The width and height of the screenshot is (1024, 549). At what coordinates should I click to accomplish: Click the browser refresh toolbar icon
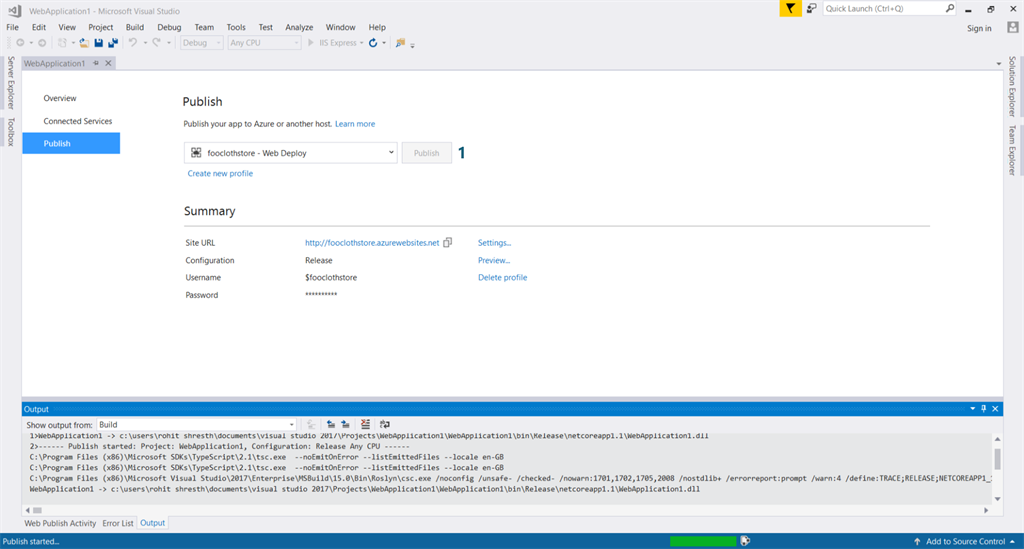coord(374,43)
